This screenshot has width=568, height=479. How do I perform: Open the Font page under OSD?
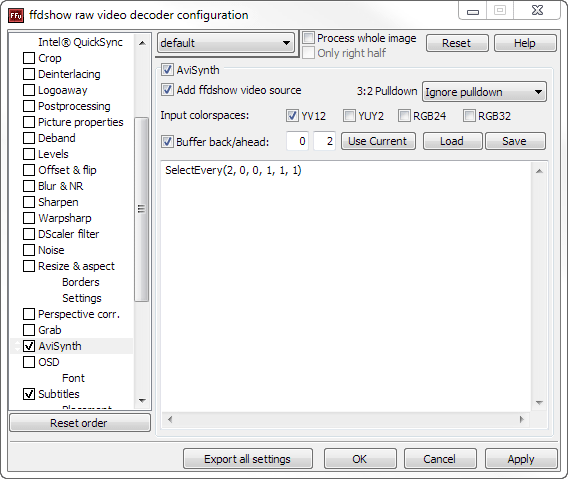(x=73, y=378)
